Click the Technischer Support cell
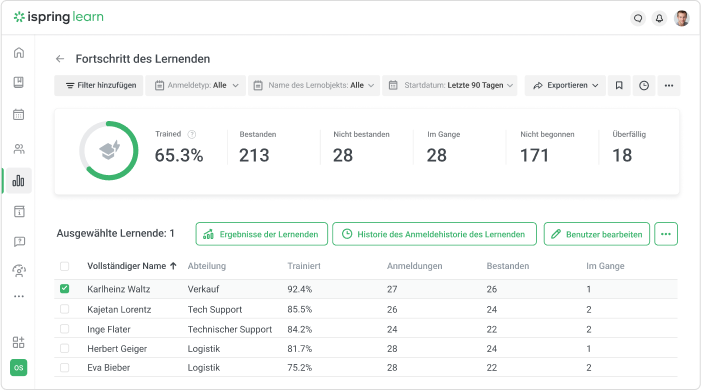The image size is (701, 390). pyautogui.click(x=230, y=330)
